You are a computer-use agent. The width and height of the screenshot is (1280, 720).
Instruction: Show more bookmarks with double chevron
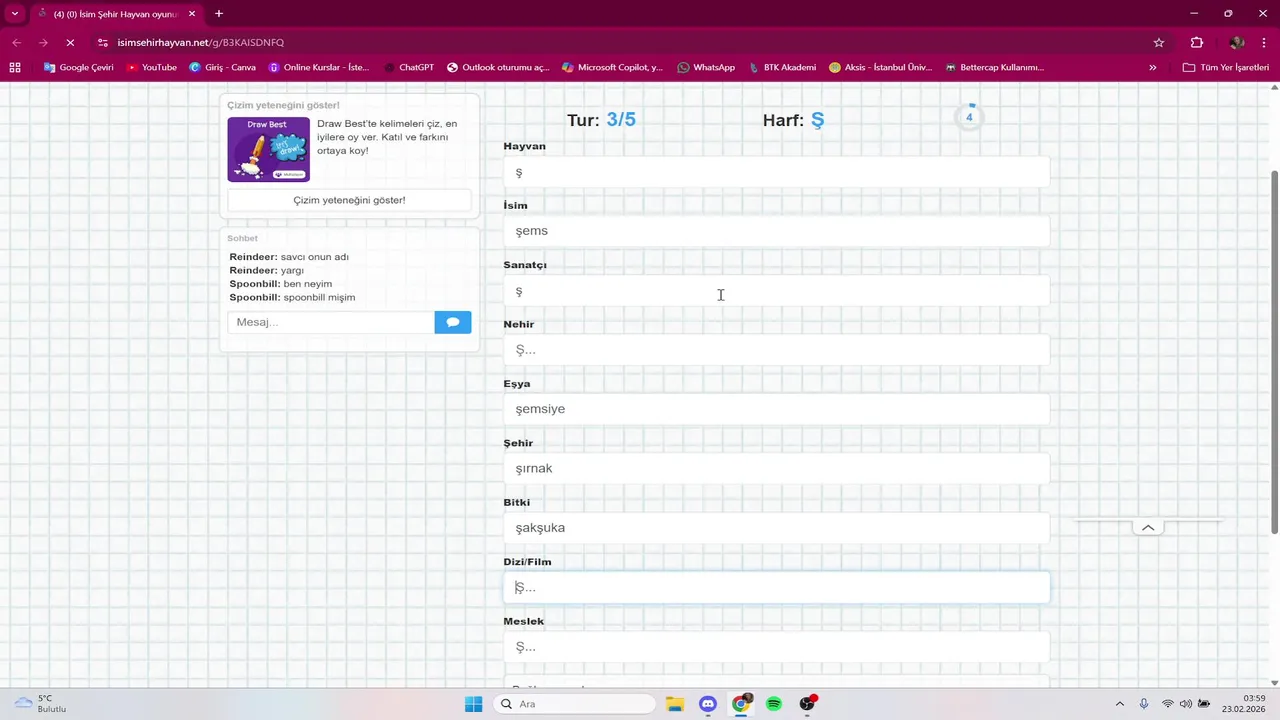tap(1153, 67)
